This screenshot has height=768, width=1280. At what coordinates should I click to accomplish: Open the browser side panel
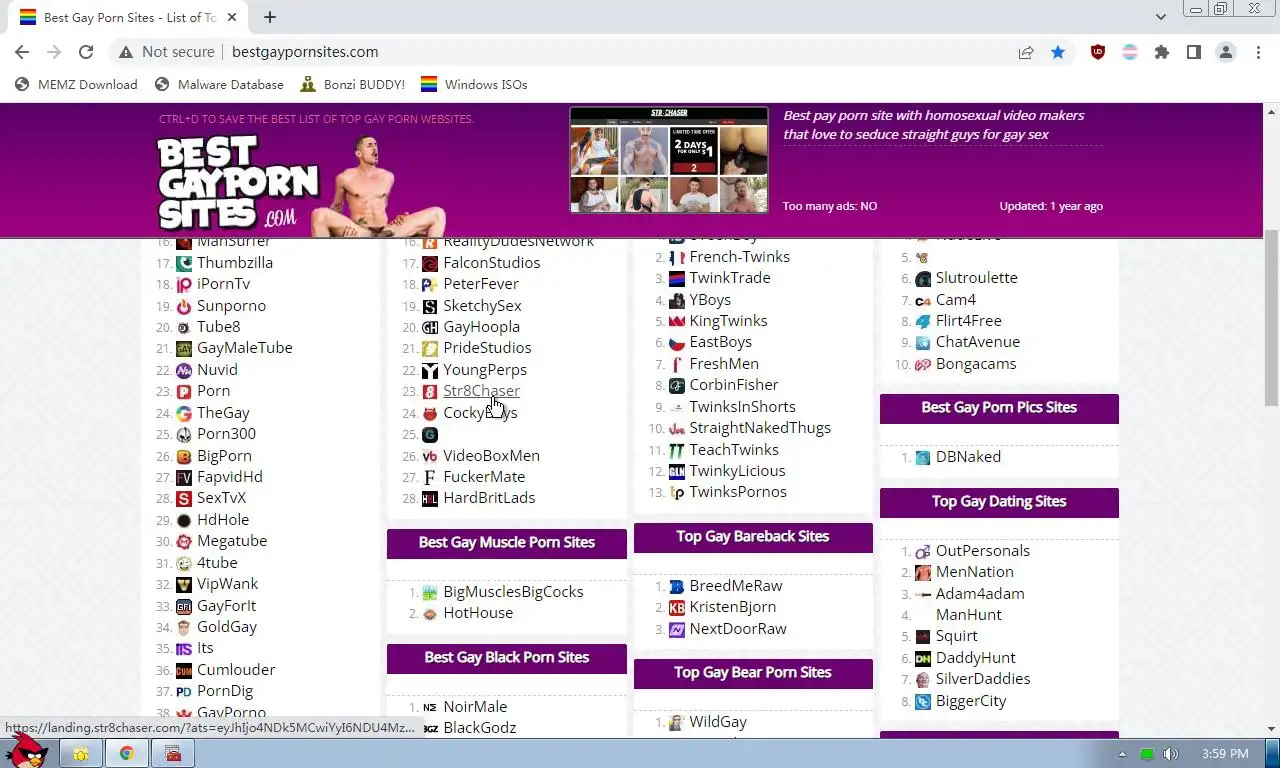[x=1194, y=52]
